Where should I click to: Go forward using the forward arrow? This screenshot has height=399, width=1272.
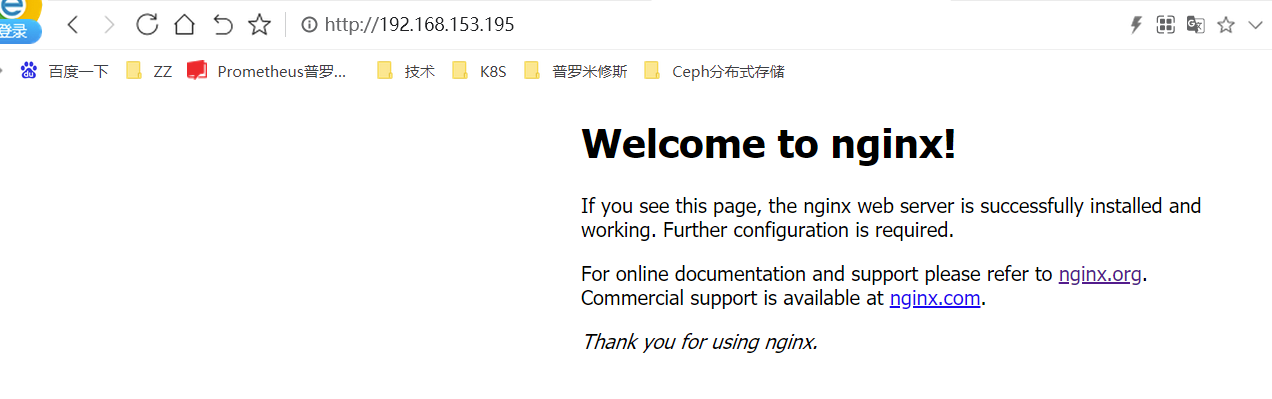click(109, 25)
